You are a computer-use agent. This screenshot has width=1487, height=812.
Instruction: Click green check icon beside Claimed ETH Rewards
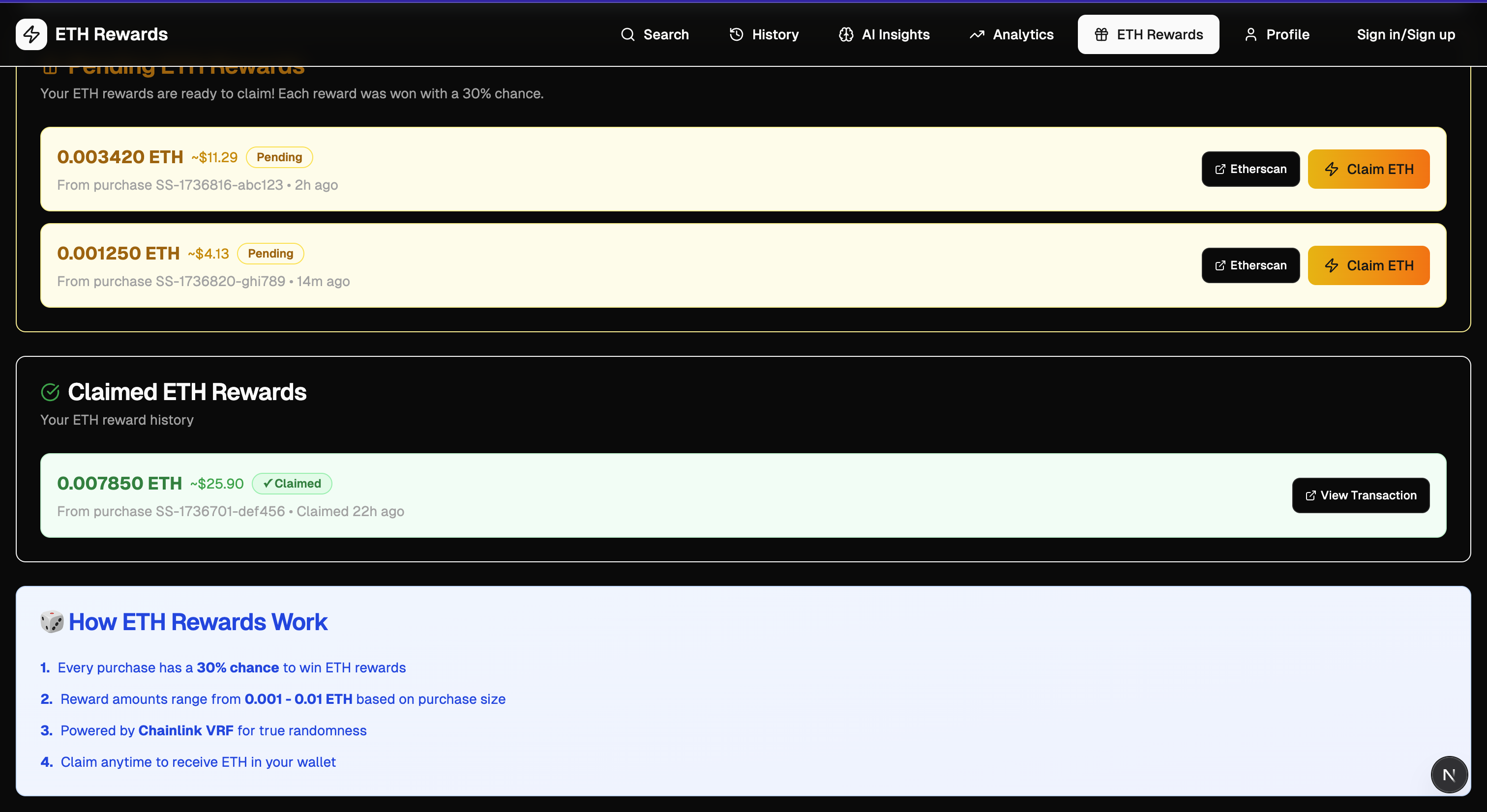[50, 392]
